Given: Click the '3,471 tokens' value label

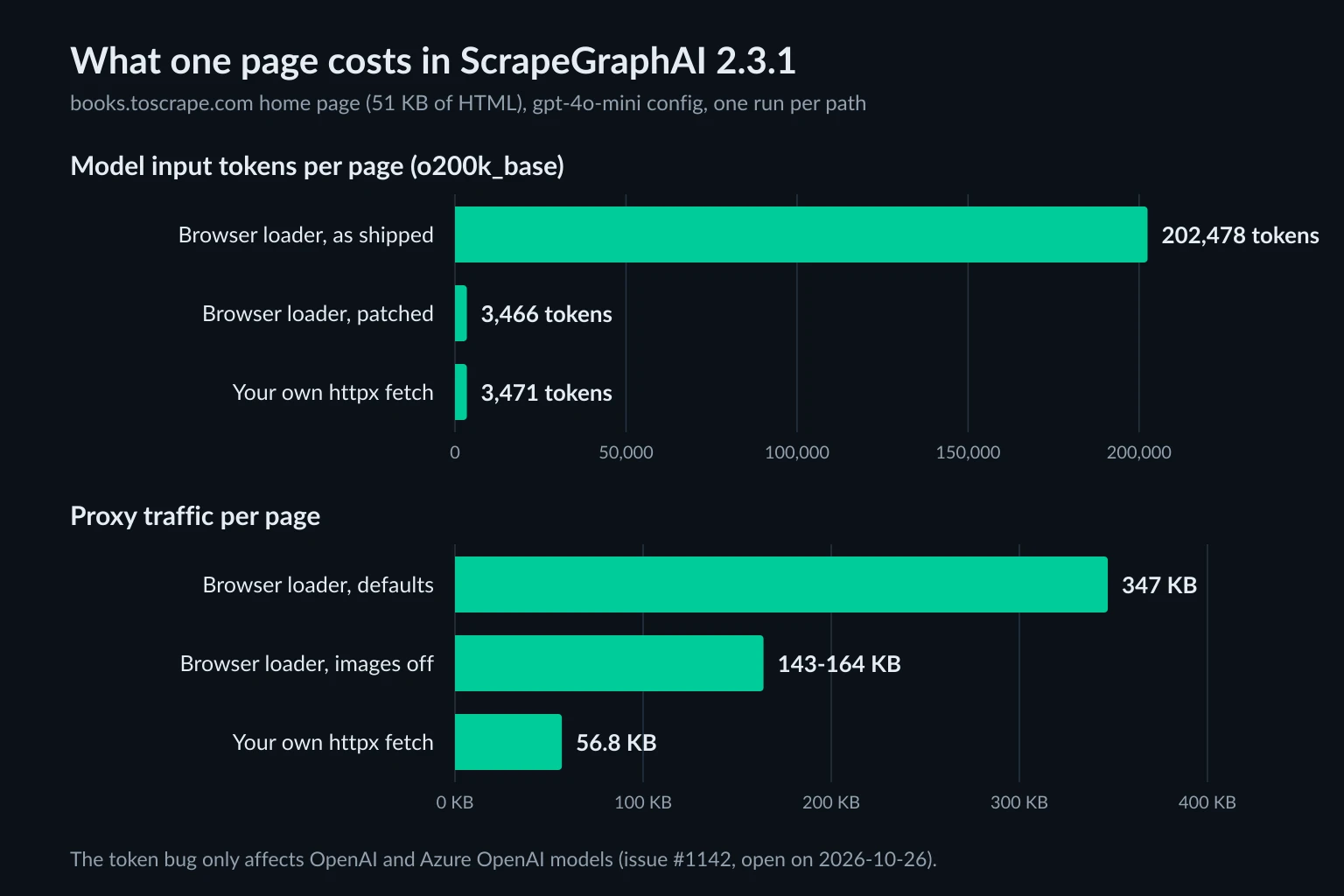Looking at the screenshot, I should 546,393.
